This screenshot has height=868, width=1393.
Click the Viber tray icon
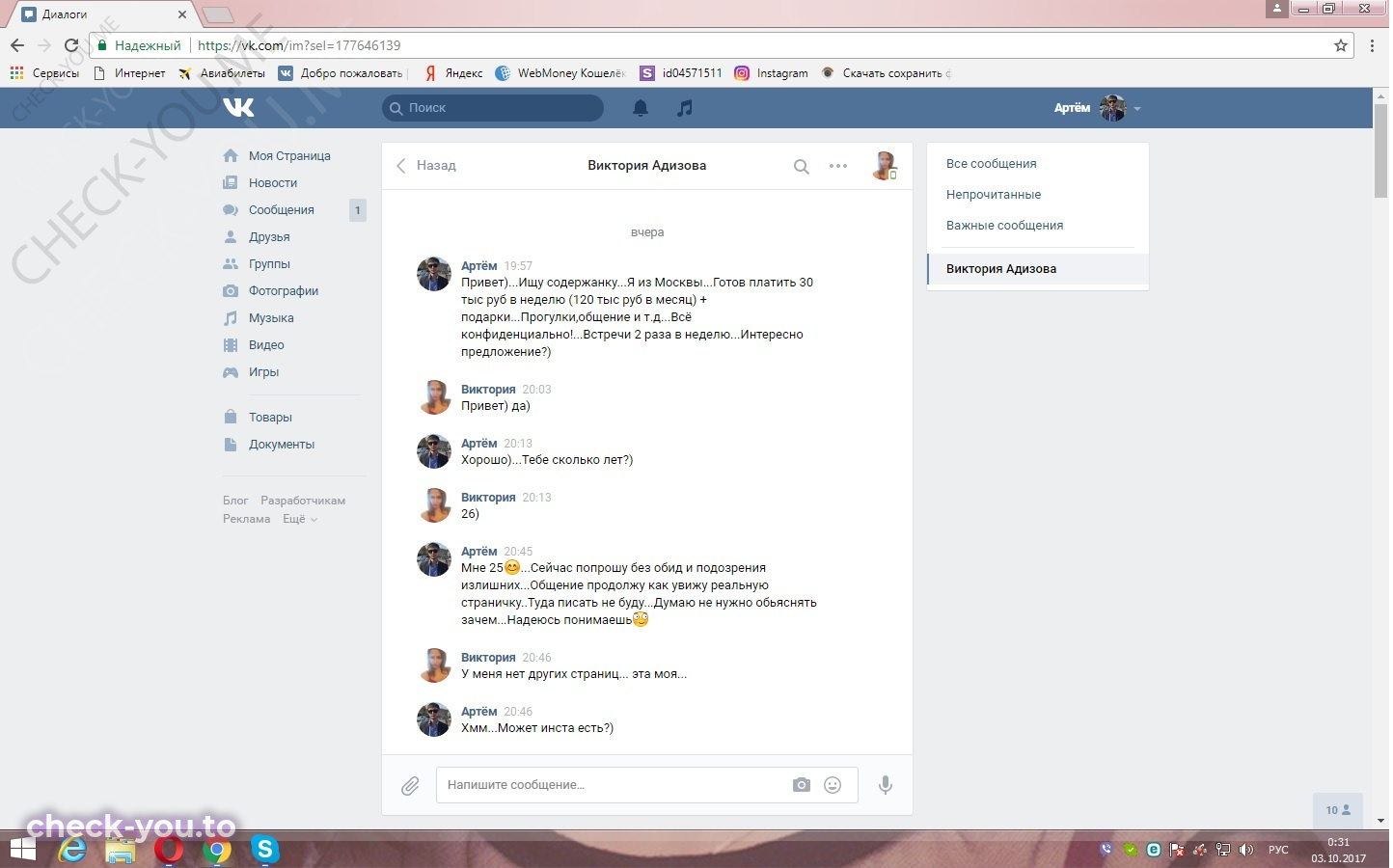[x=1106, y=850]
